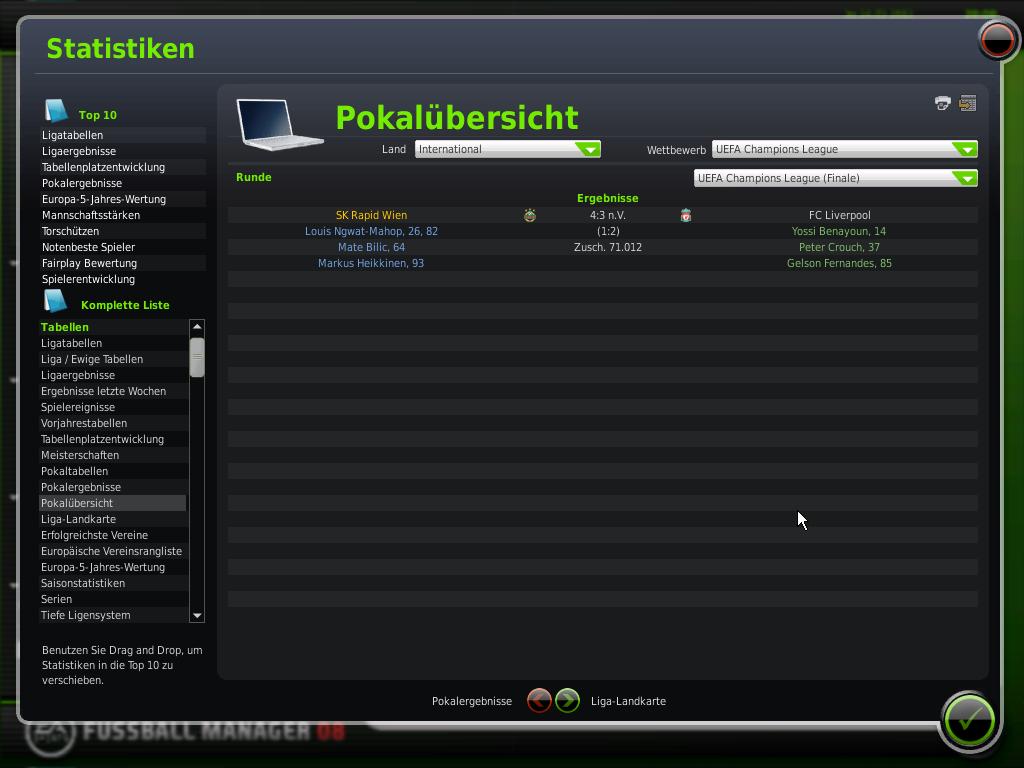
Task: Open Ligaergebnisse in Komplette Liste
Action: (78, 375)
